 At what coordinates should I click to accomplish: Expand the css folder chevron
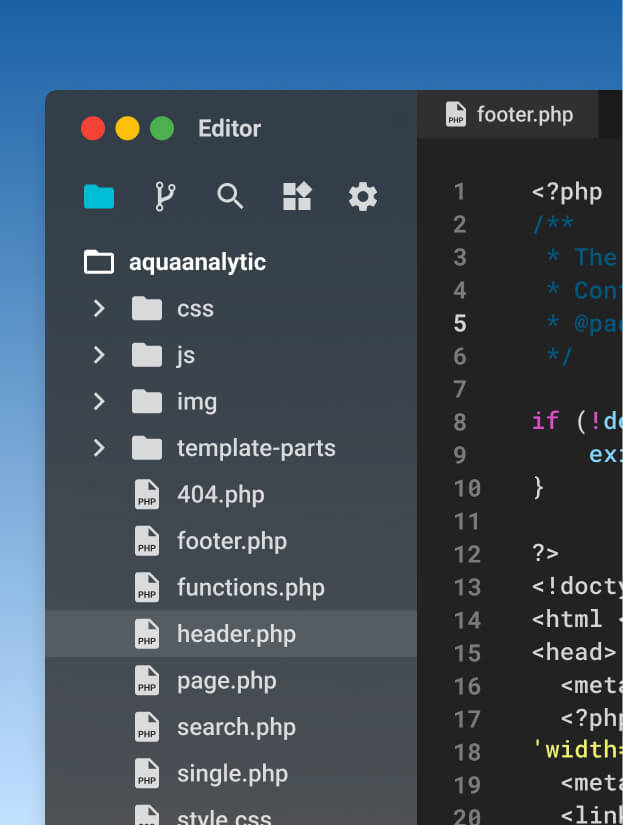99,308
